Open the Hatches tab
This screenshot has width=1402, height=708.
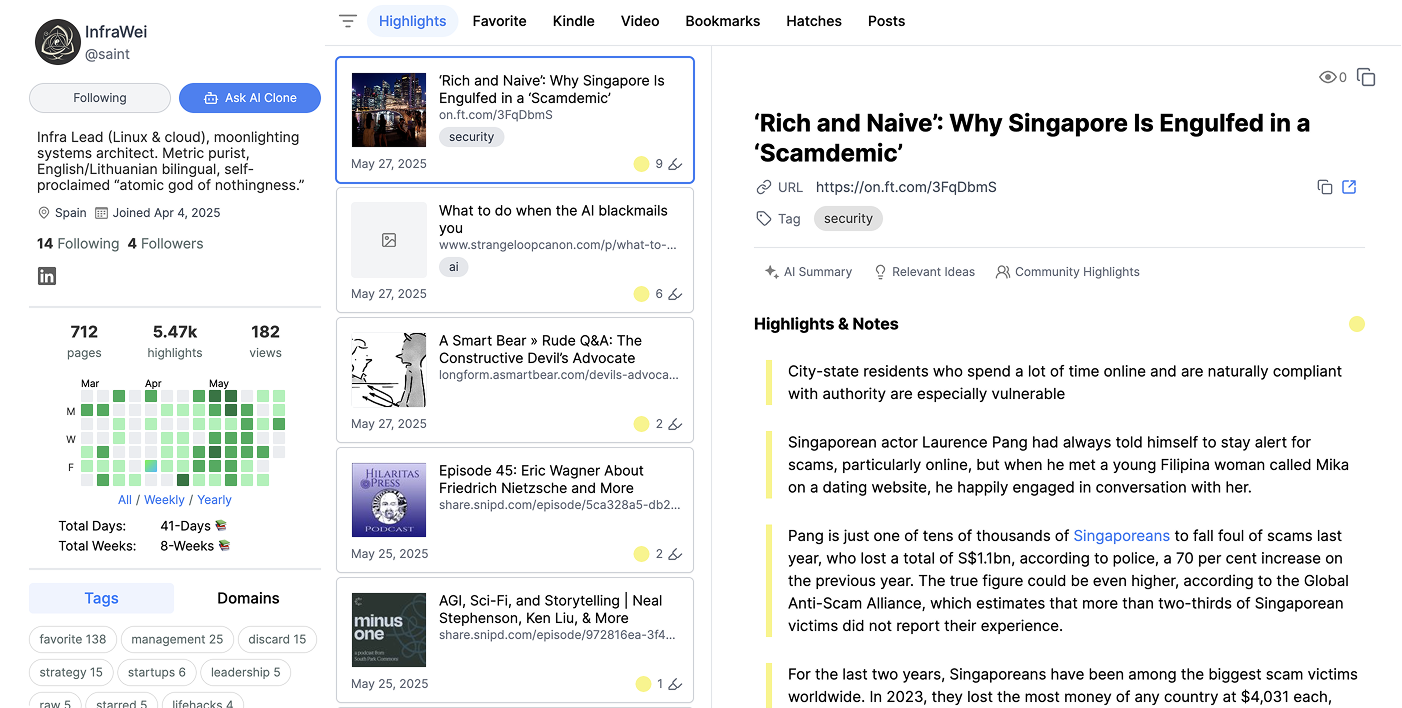[814, 21]
